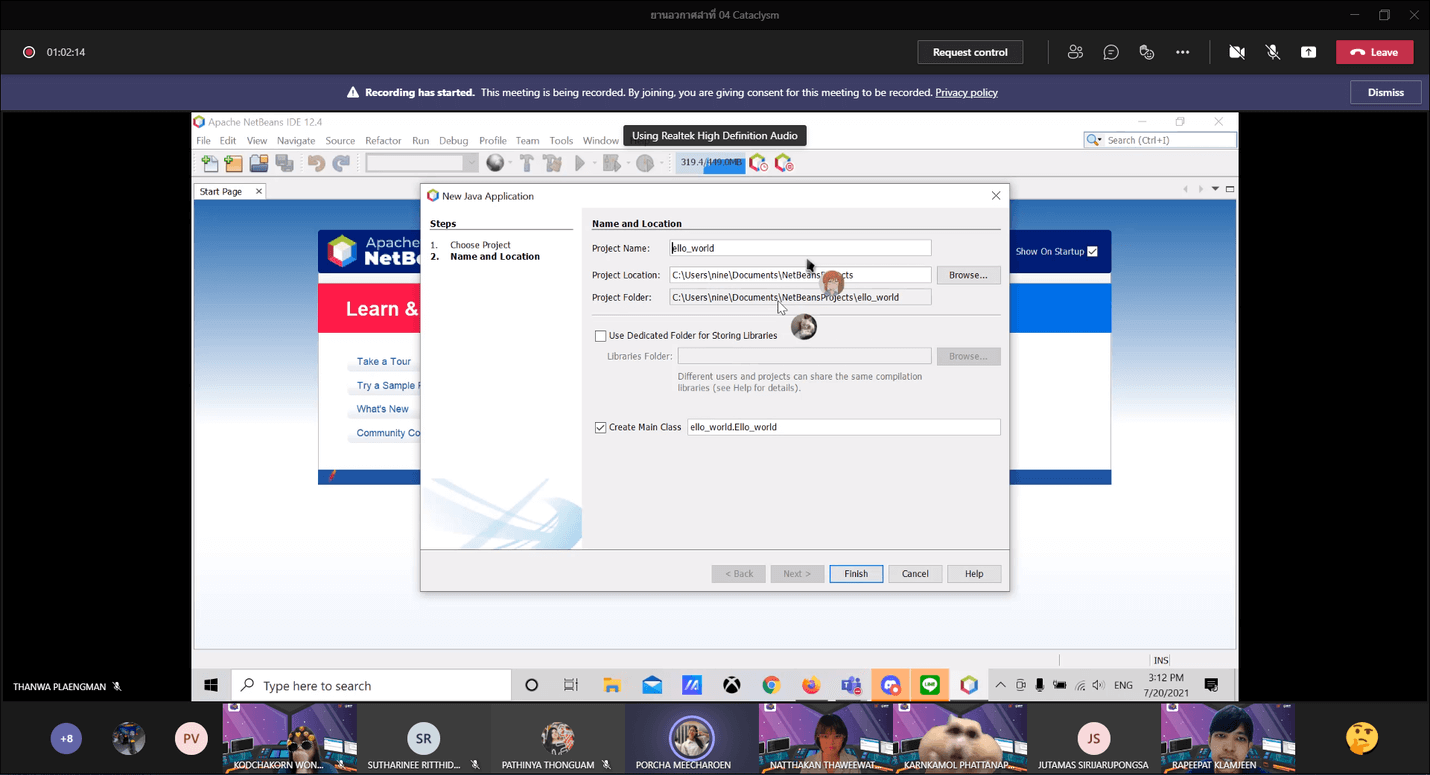The width and height of the screenshot is (1430, 775).
Task: Click the memory usage meter bar
Action: (710, 163)
